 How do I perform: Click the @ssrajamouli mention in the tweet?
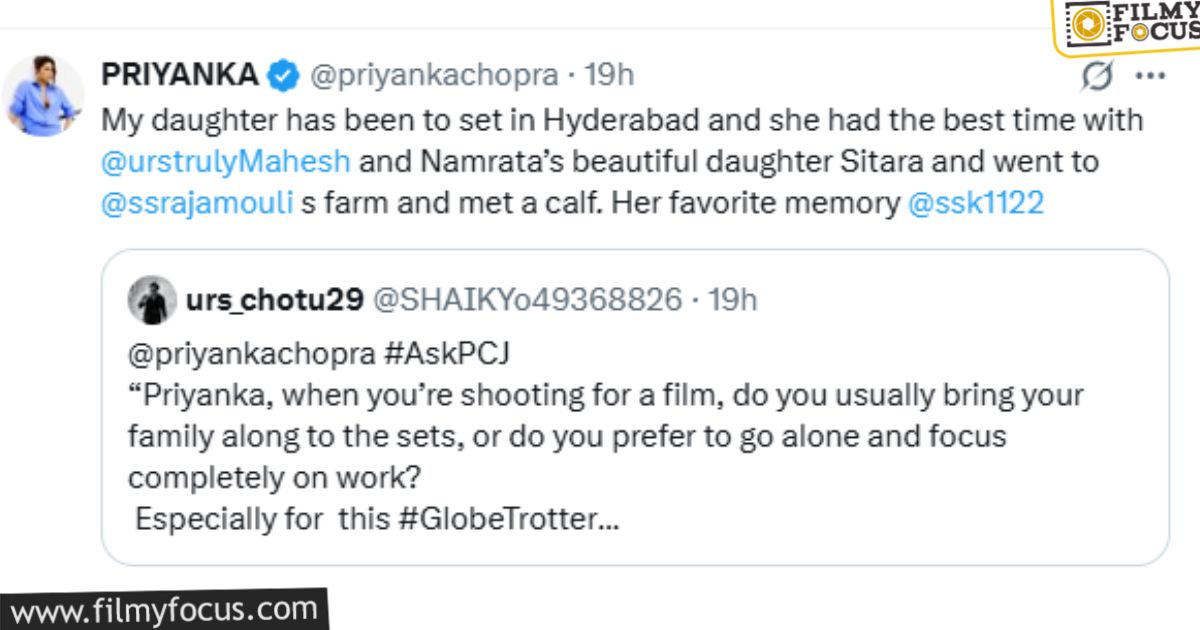(197, 202)
